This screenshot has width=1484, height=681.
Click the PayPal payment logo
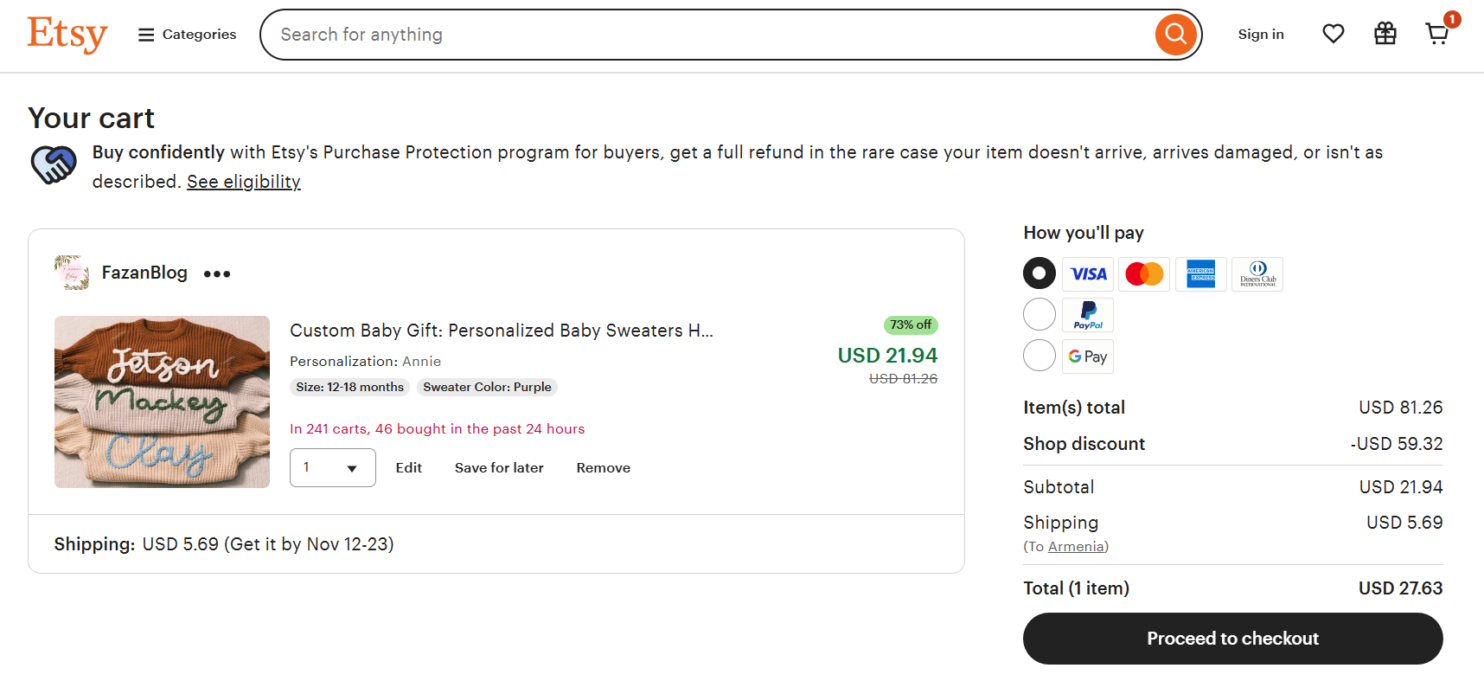pyautogui.click(x=1087, y=314)
